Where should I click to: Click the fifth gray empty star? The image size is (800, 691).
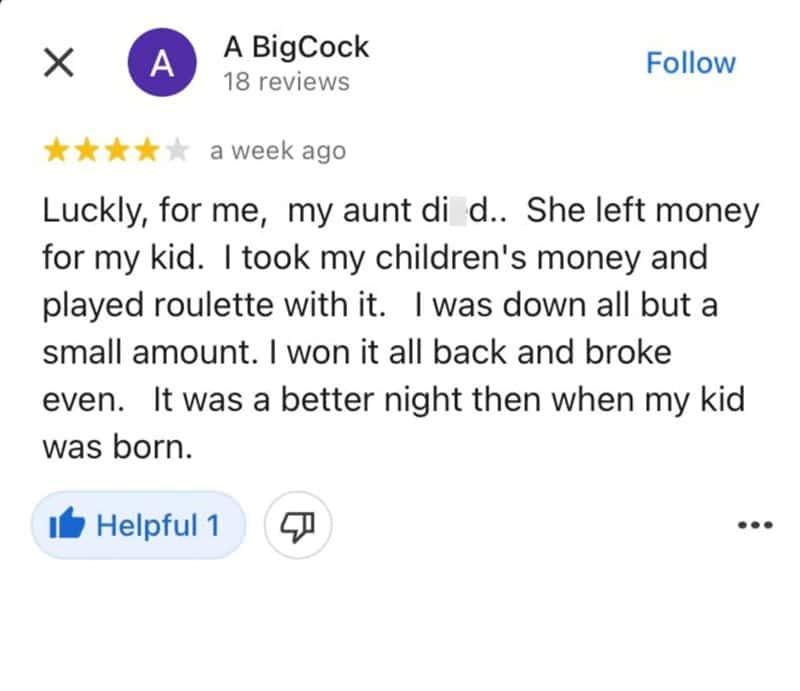(x=177, y=151)
